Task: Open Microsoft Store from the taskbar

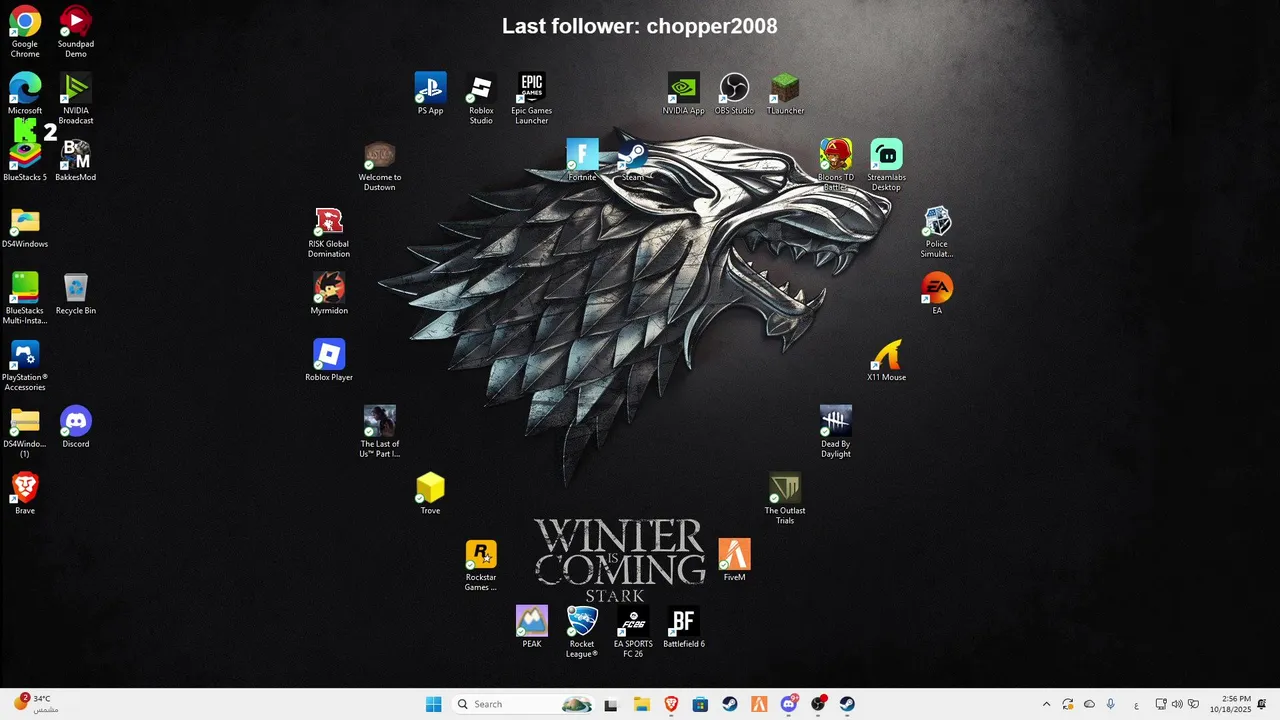Action: pos(700,704)
